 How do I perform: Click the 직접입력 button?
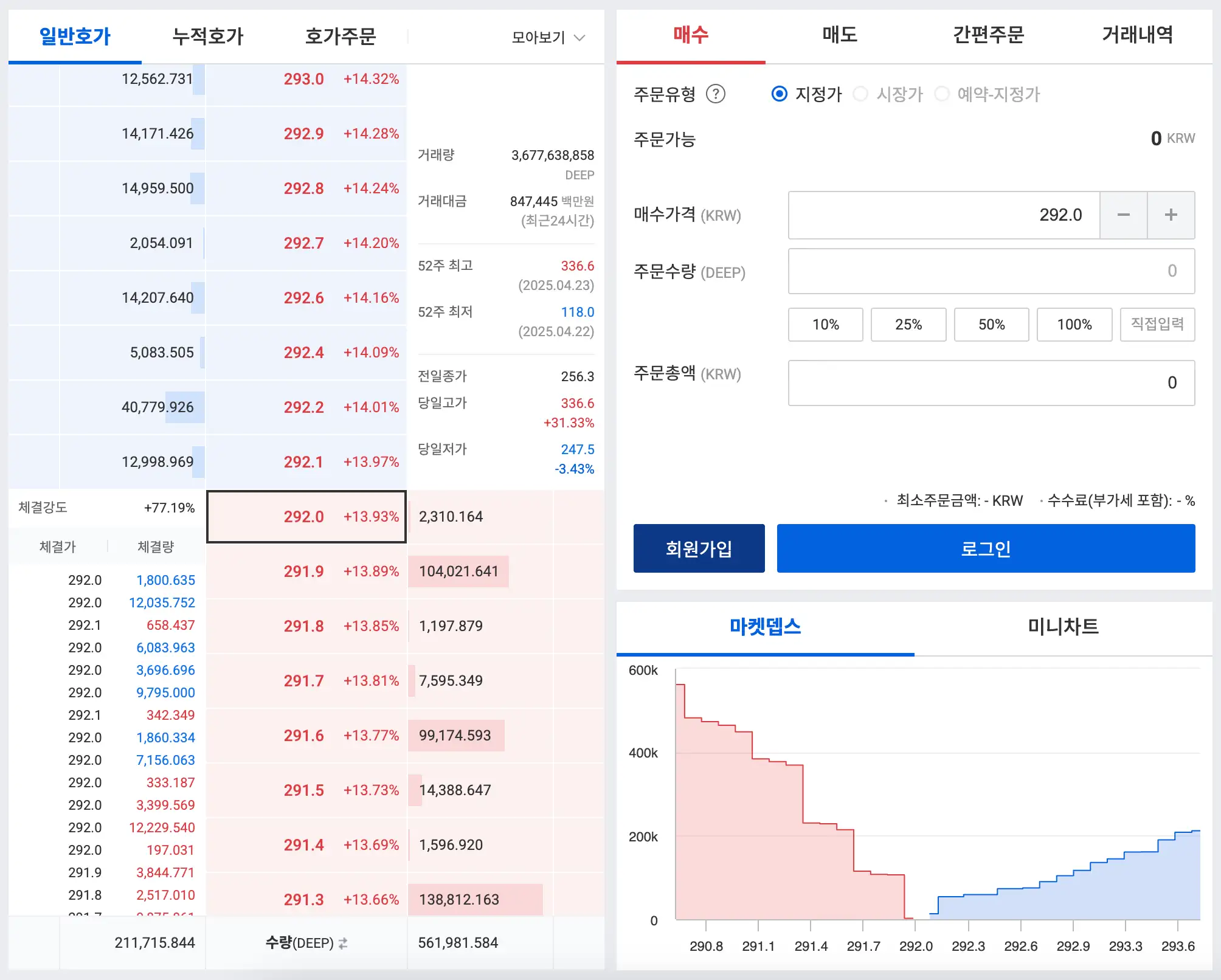click(1157, 325)
